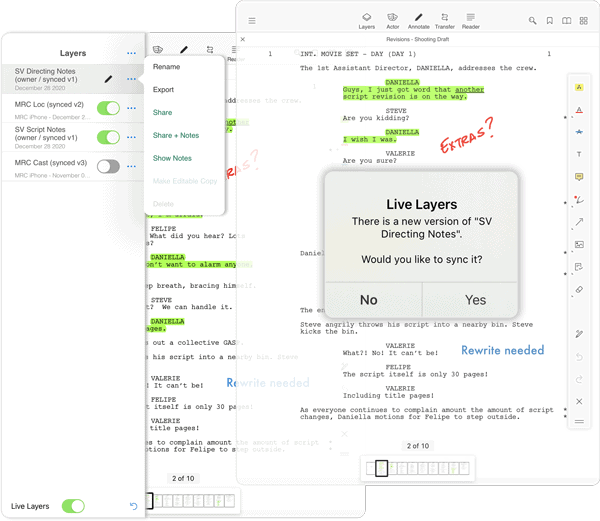Click undo in the annotation toolbar
This screenshot has width=600, height=521.
579,357
